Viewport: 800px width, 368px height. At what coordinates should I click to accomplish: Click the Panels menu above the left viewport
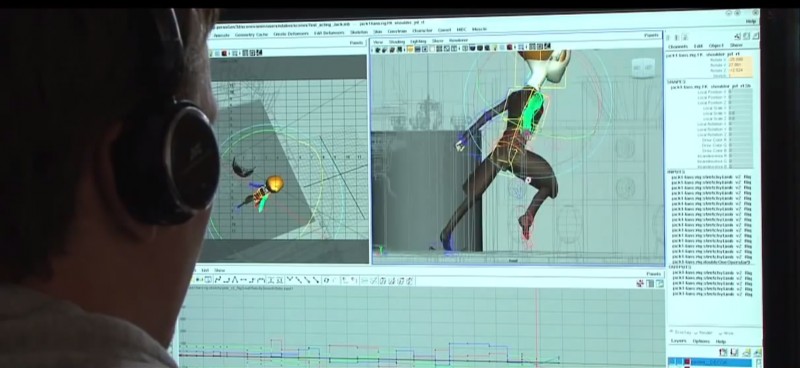click(357, 43)
